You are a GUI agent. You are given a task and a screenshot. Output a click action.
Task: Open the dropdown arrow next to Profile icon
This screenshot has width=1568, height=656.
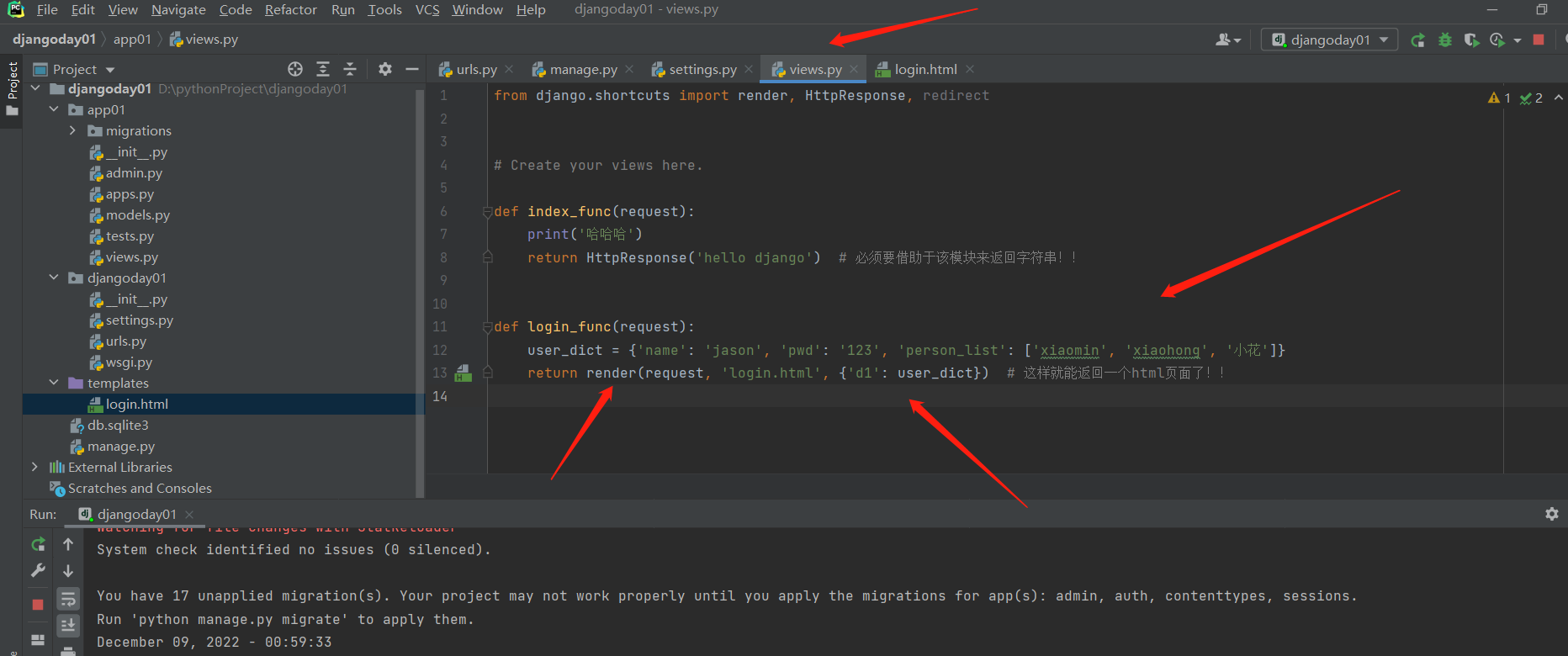pos(1518,40)
